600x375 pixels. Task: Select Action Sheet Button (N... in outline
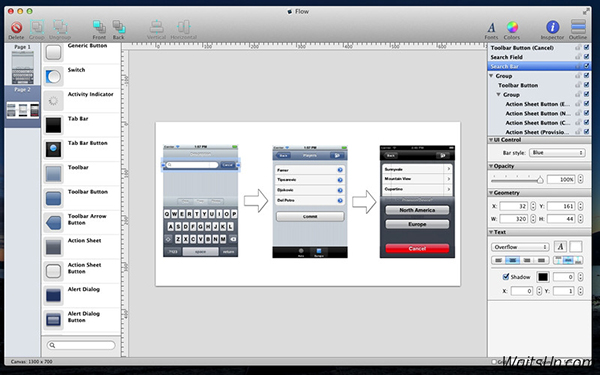[538, 113]
